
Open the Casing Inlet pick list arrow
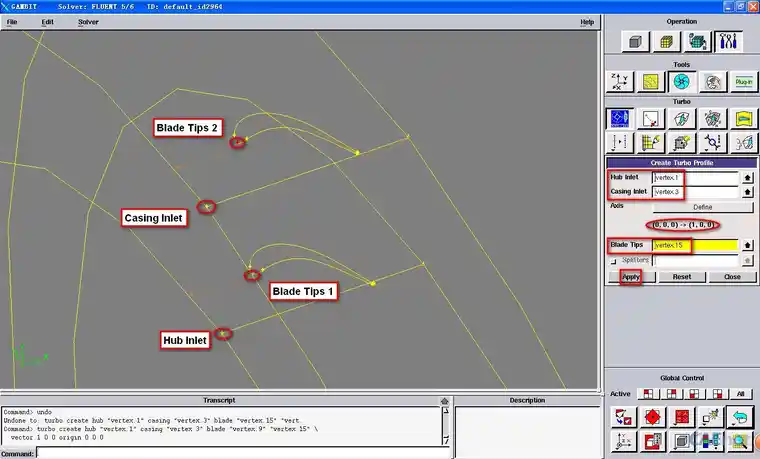[747, 192]
